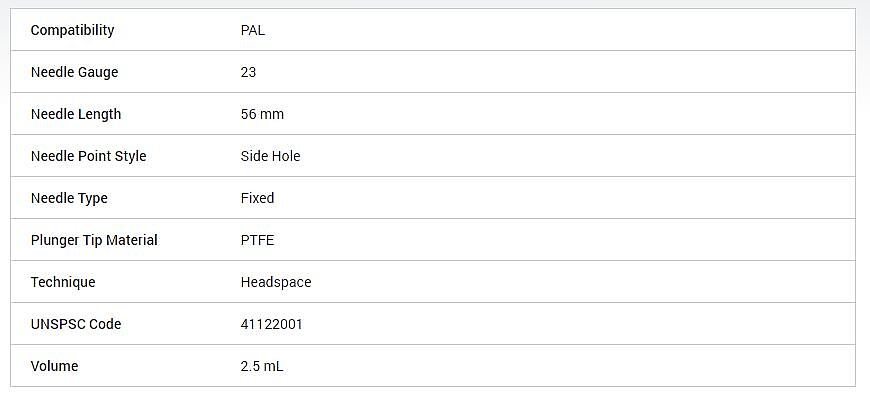
Task: Select the 2.5 mL volume value
Action: point(262,367)
